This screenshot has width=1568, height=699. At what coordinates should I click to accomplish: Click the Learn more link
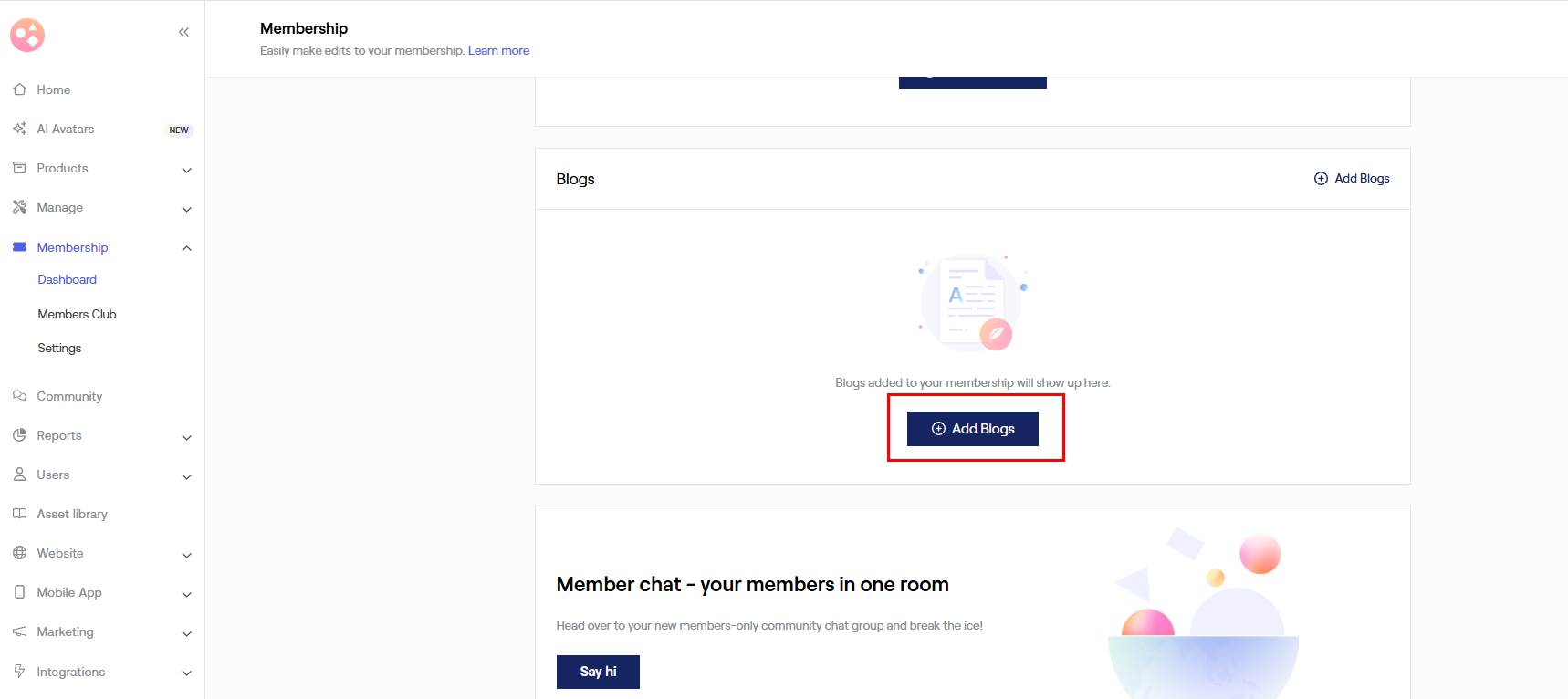498,50
